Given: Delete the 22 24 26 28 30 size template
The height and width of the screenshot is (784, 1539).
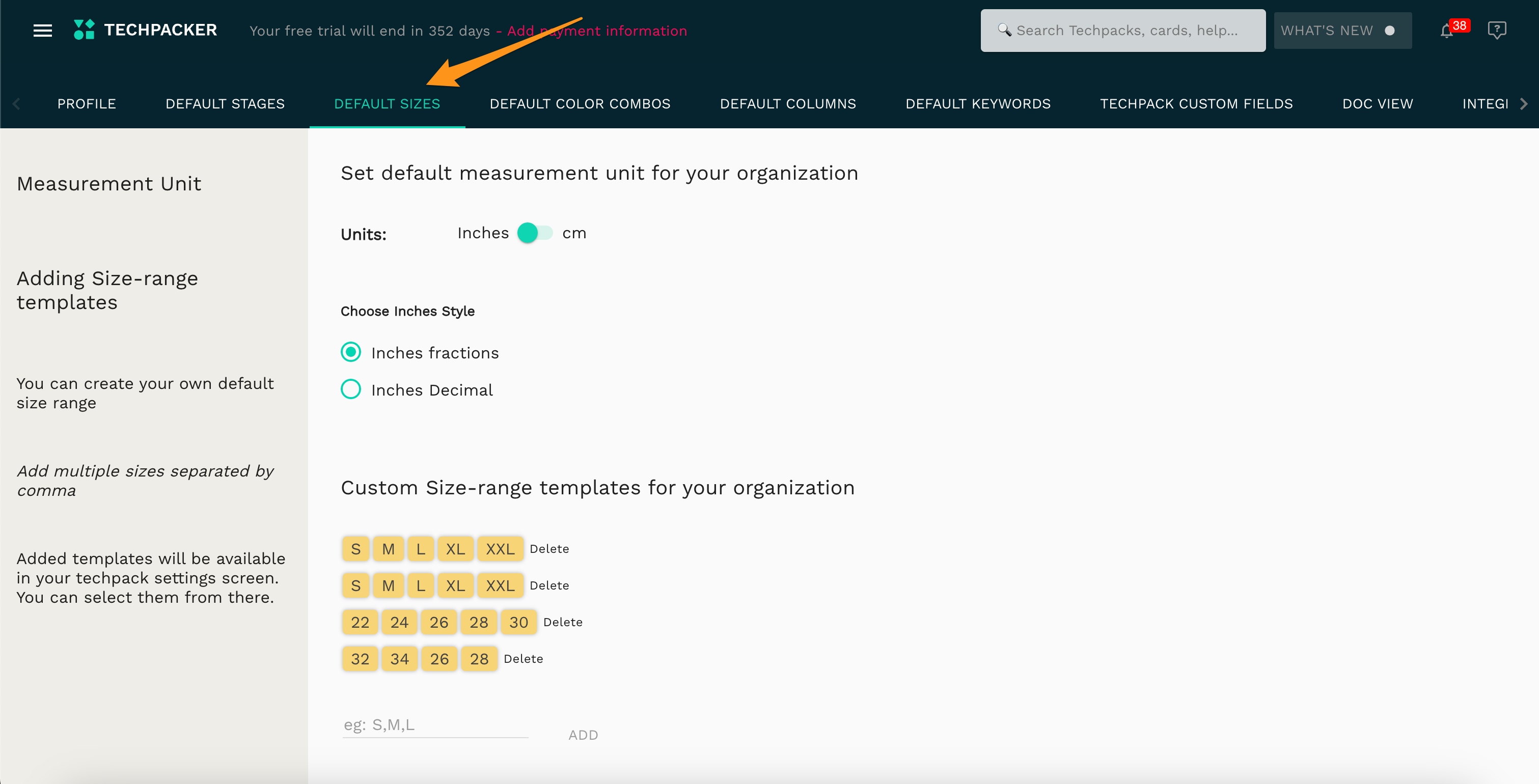Looking at the screenshot, I should point(563,622).
